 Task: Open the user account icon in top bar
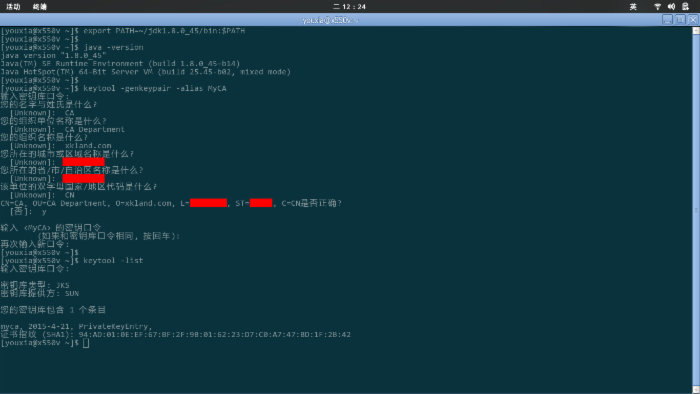(x=685, y=6)
